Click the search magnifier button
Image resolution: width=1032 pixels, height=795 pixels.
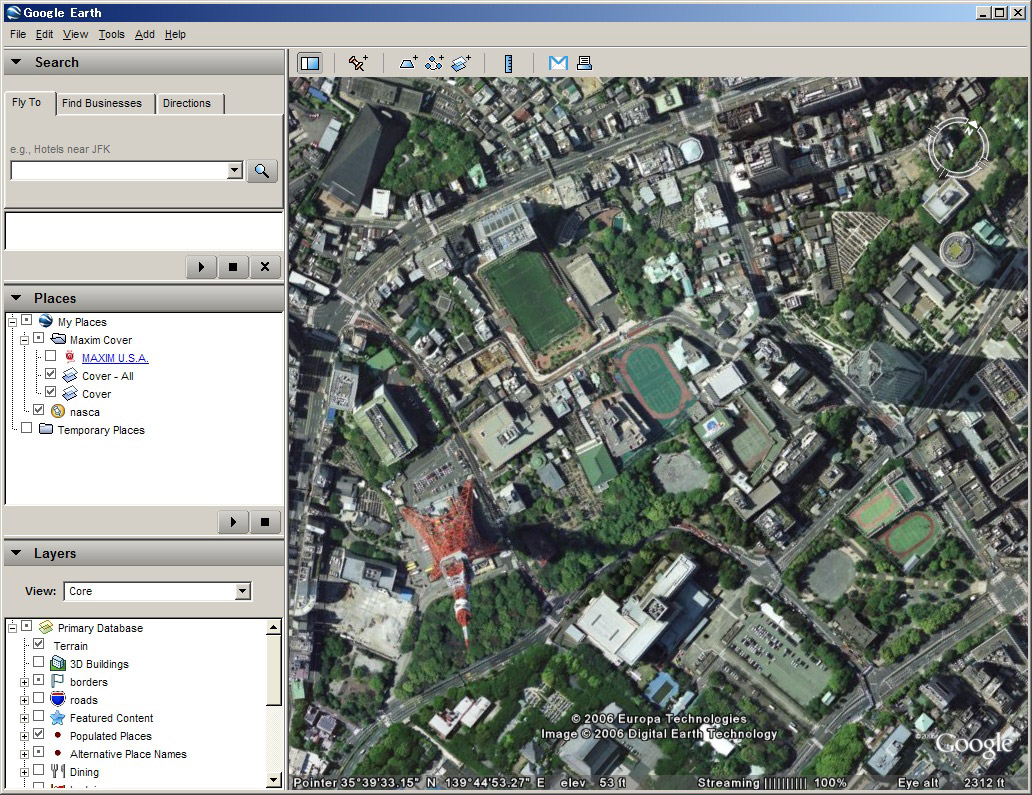pos(261,171)
